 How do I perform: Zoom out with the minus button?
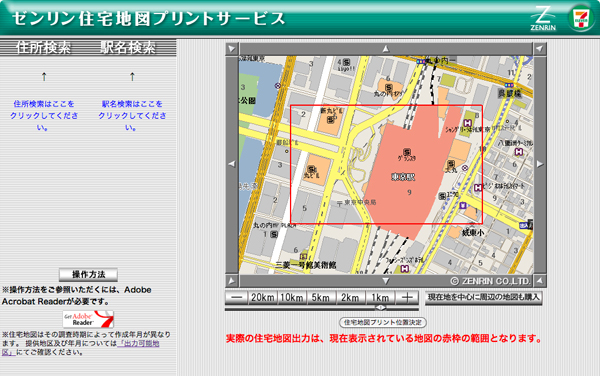coord(237,298)
